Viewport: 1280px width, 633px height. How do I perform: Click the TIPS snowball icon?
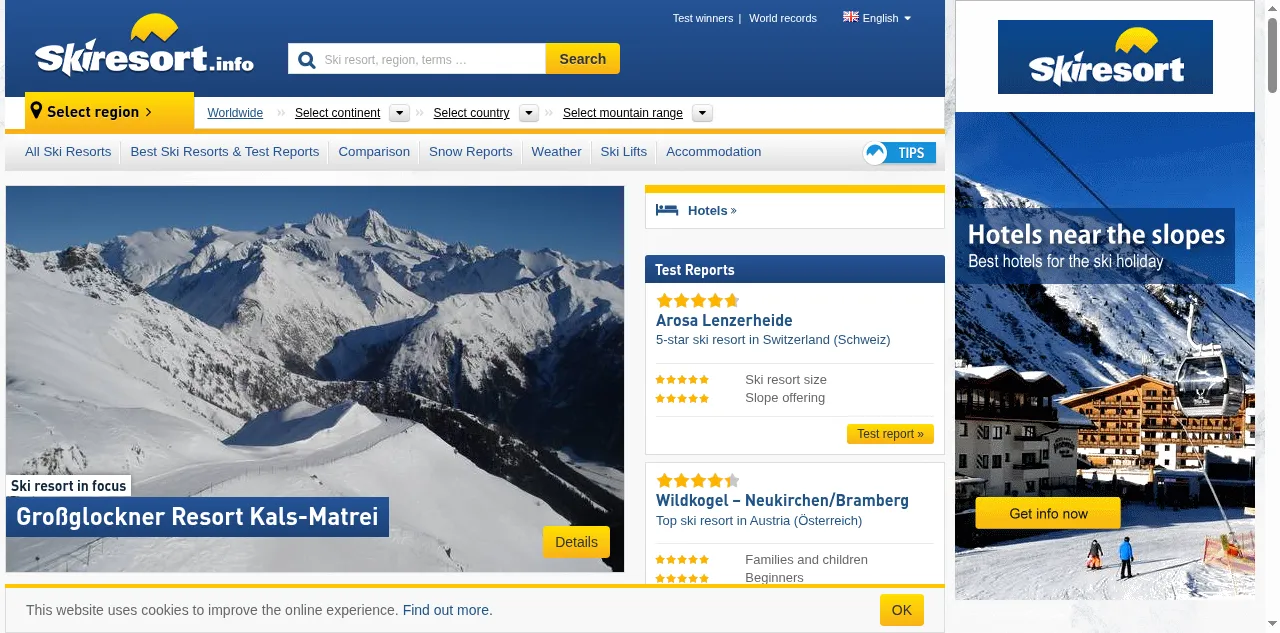876,153
